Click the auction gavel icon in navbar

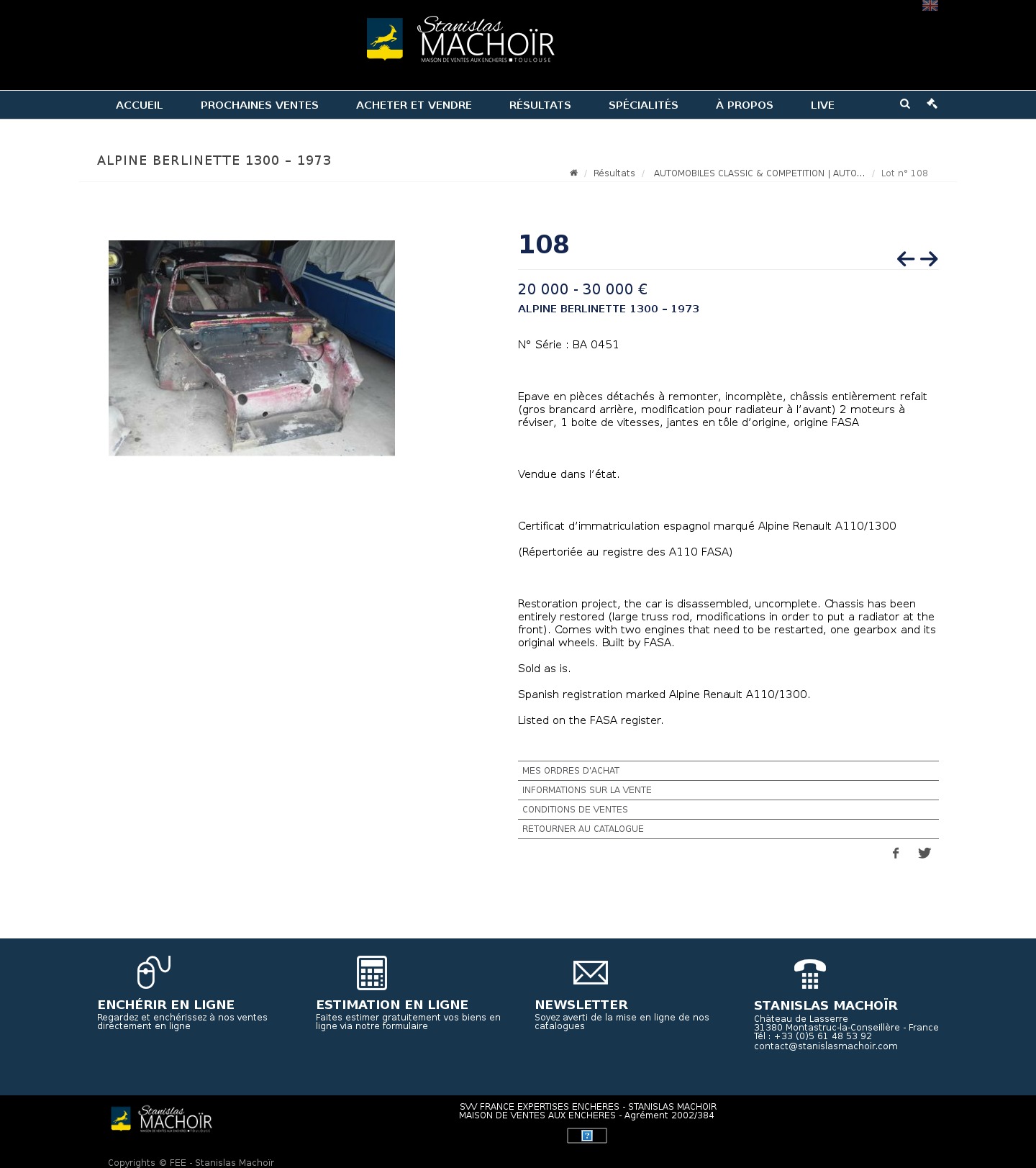tap(932, 104)
